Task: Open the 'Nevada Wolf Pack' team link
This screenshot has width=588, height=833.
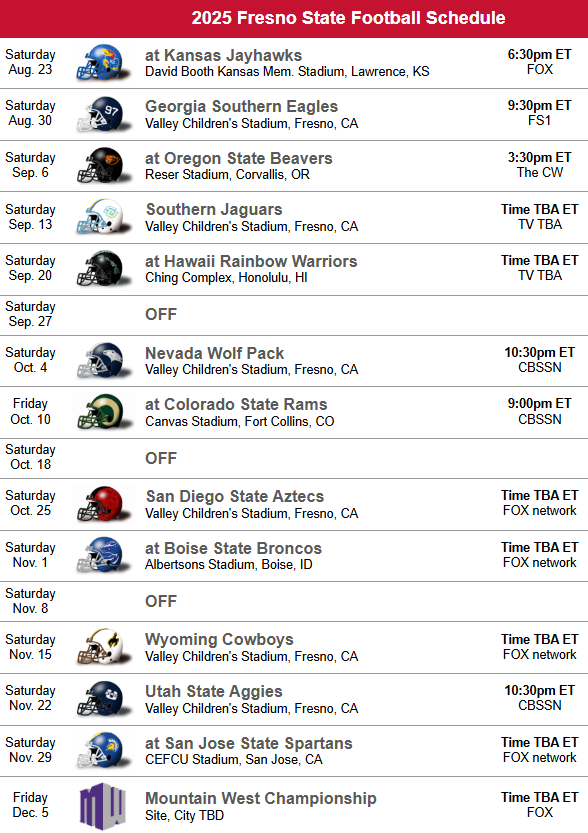Action: tap(215, 353)
